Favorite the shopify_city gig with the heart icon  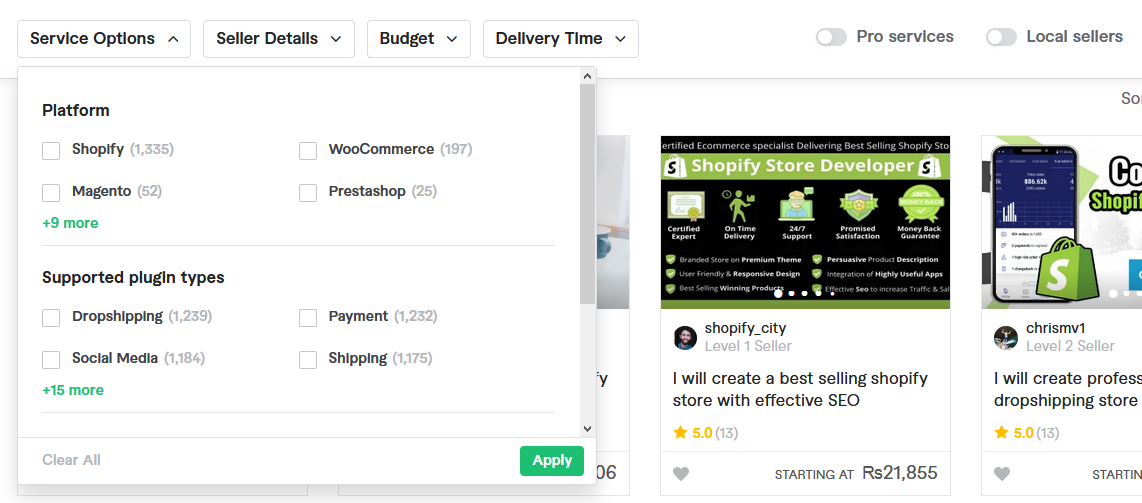[680, 475]
